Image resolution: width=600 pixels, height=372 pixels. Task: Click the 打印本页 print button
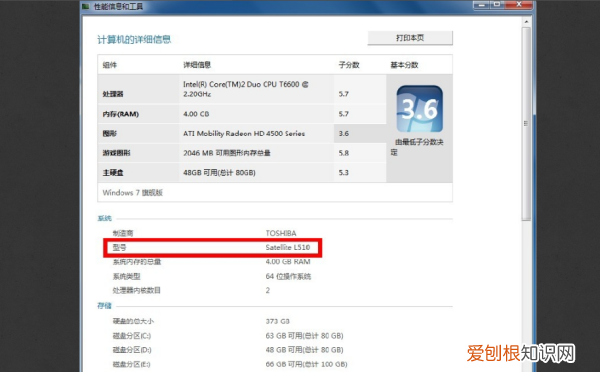click(x=410, y=38)
